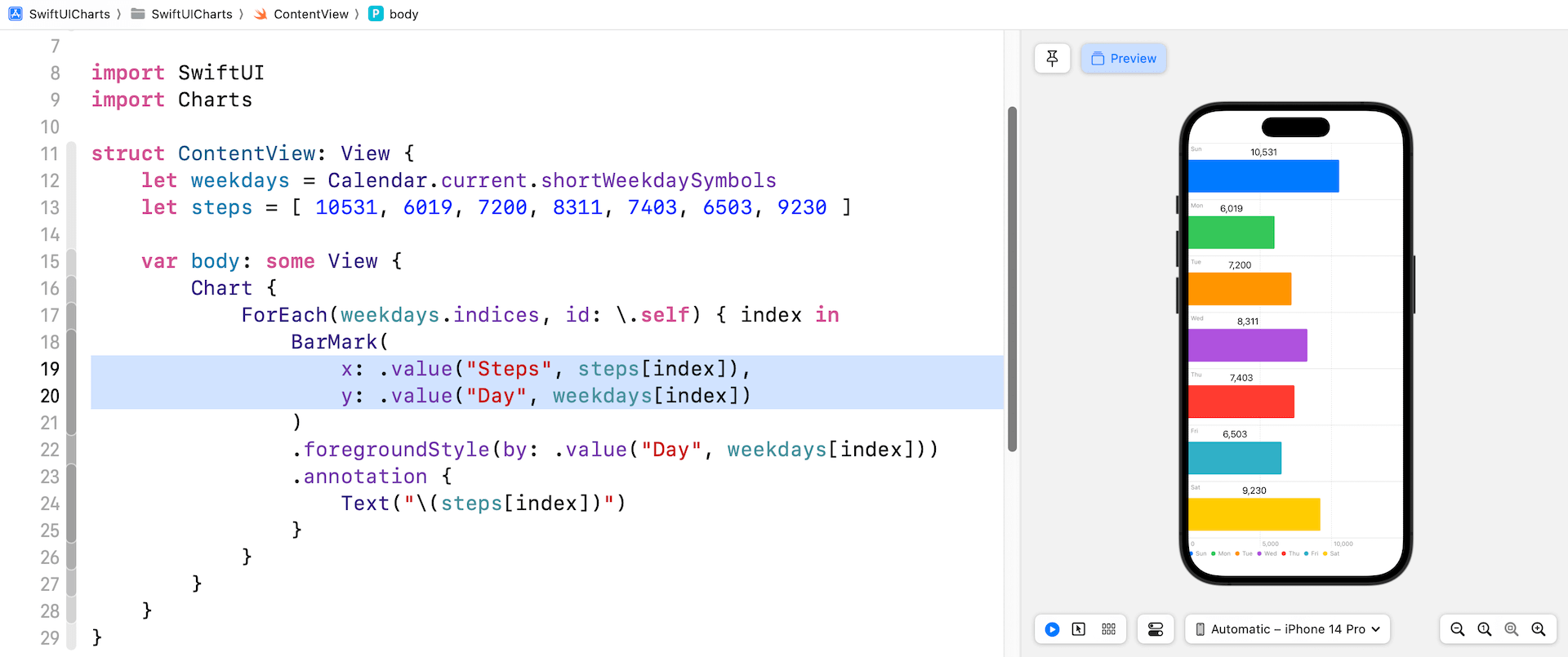Click the 10,531 annotation label
Screen dimensions: 1568x657
point(1263,152)
